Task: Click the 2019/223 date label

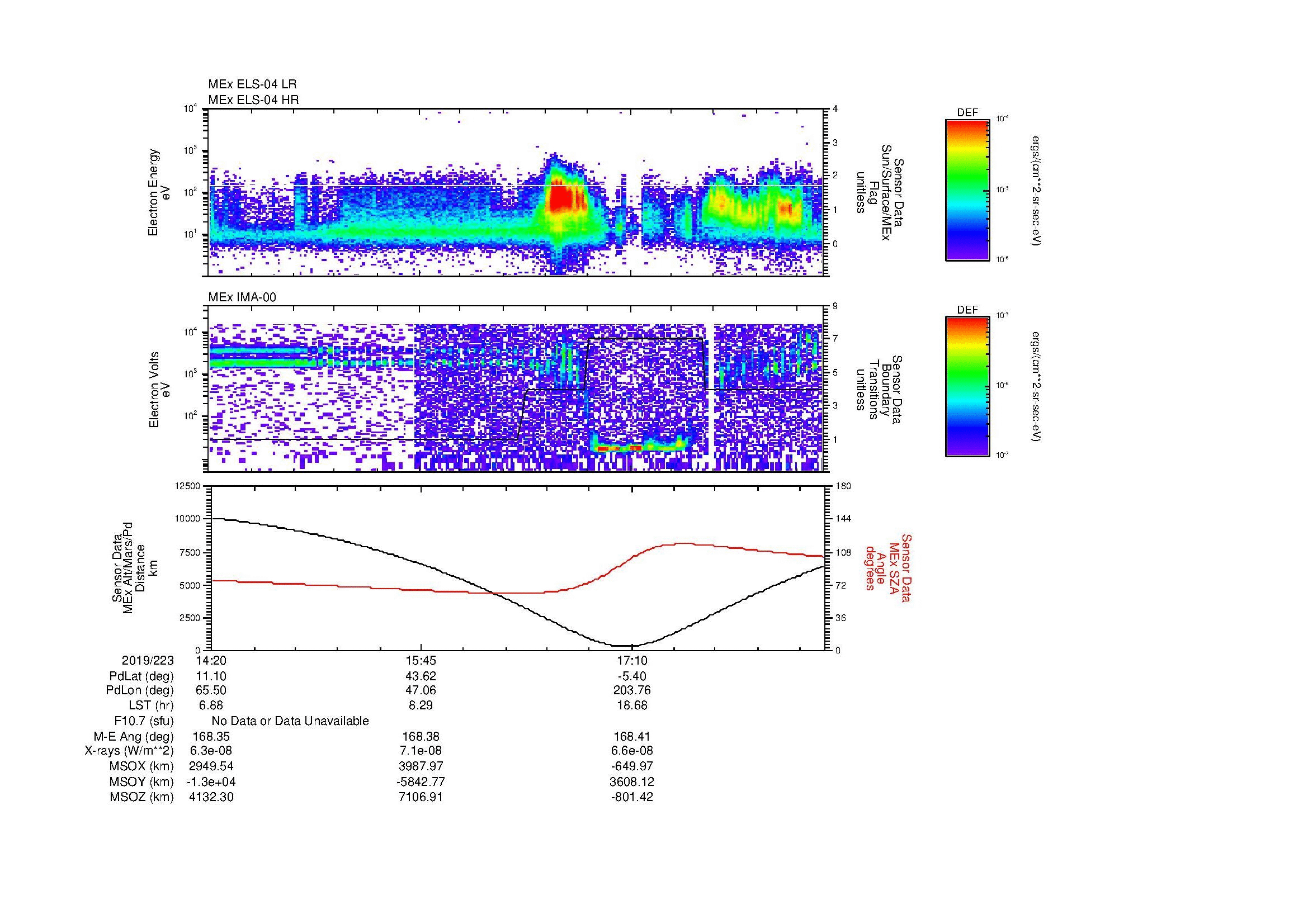Action: [x=148, y=660]
